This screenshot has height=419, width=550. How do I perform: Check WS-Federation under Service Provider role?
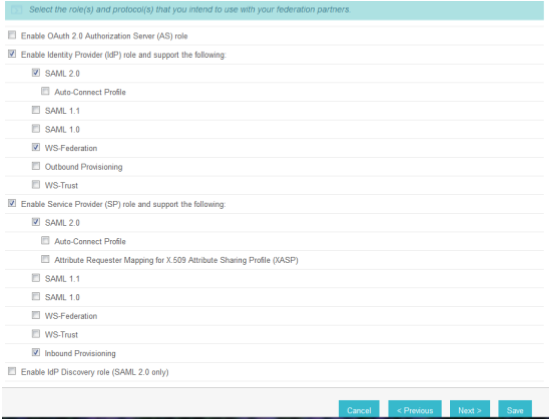tap(36, 315)
